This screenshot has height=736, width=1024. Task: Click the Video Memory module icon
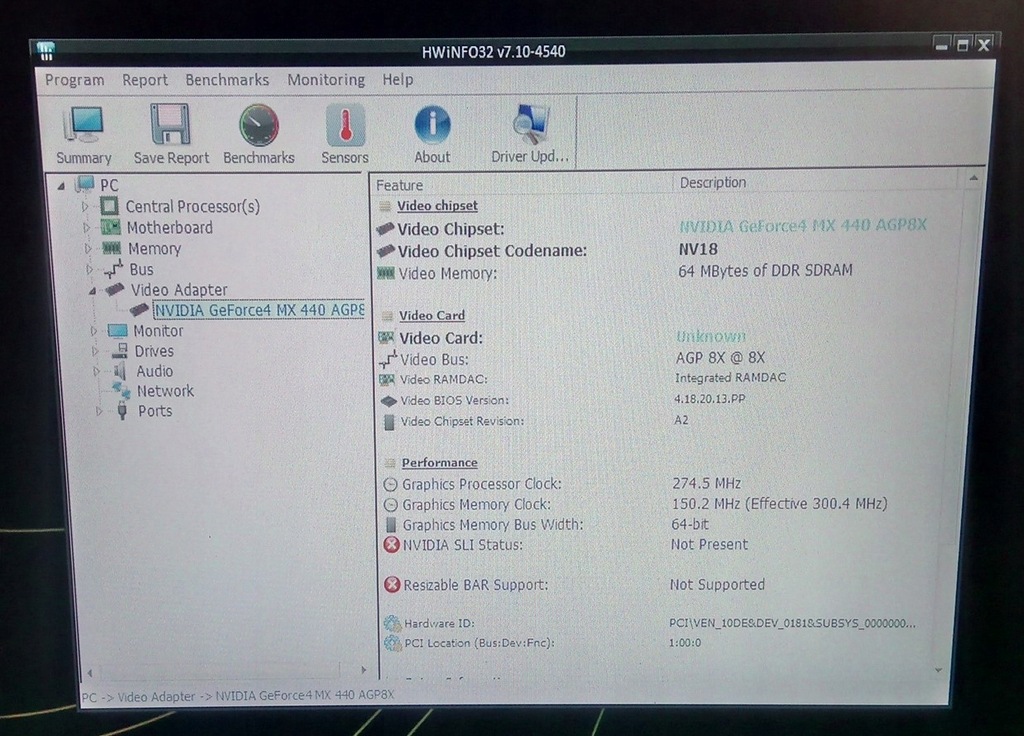pyautogui.click(x=386, y=273)
